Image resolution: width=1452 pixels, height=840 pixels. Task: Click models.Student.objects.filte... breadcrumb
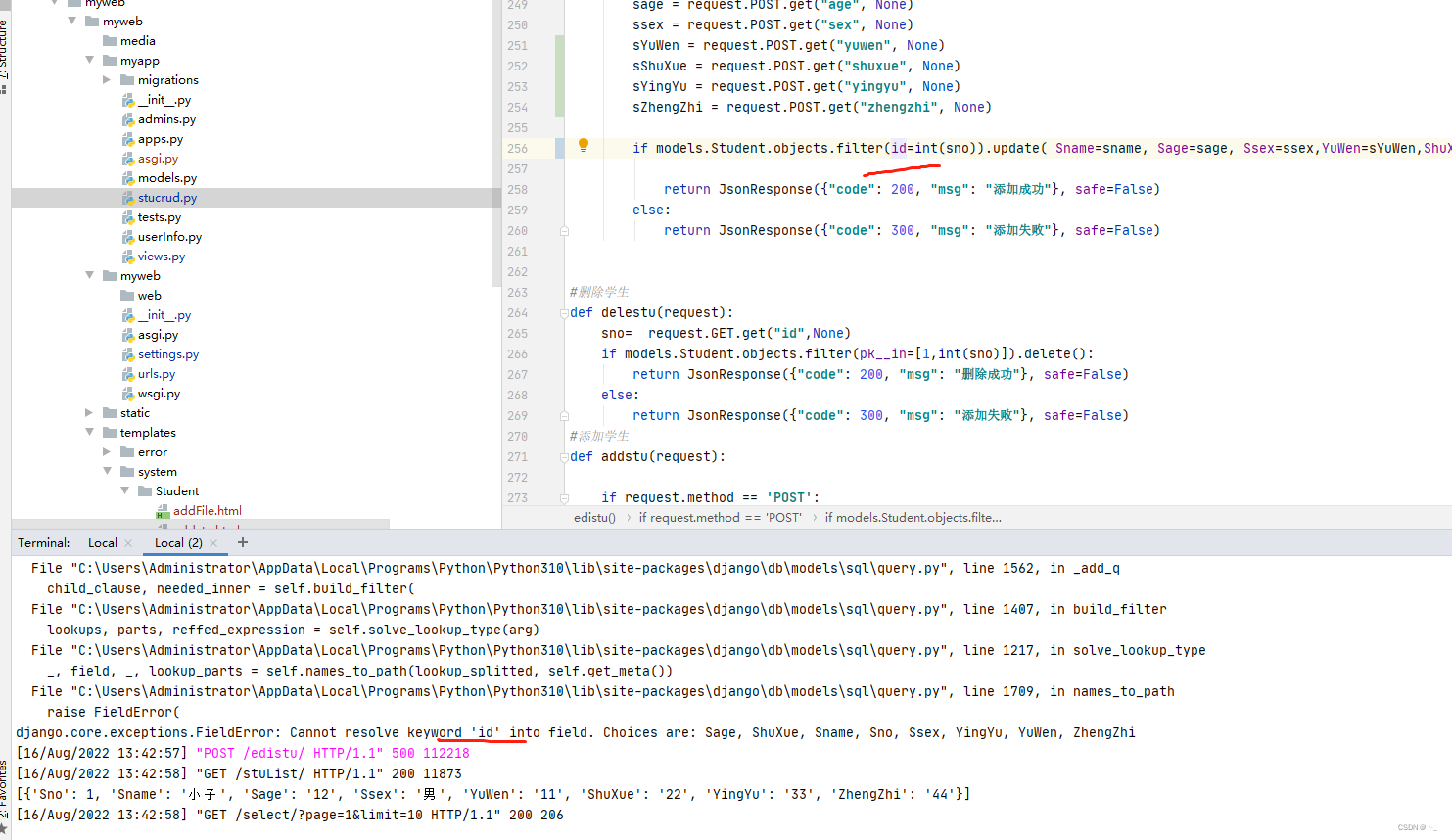[913, 517]
